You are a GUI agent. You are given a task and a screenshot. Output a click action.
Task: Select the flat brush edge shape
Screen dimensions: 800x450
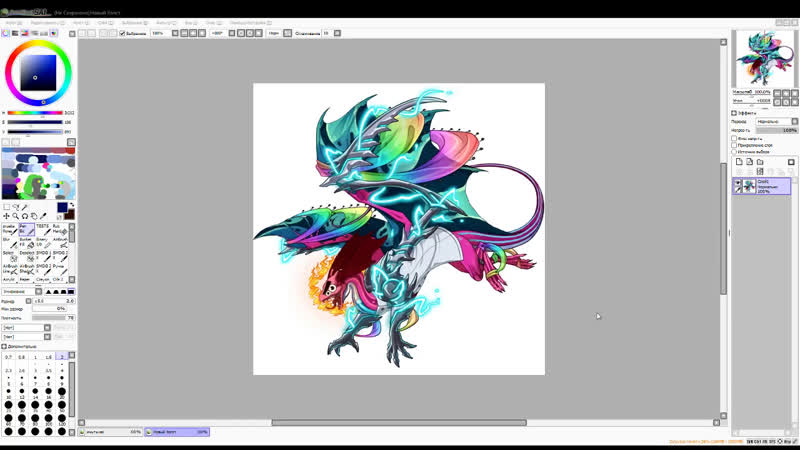71,292
